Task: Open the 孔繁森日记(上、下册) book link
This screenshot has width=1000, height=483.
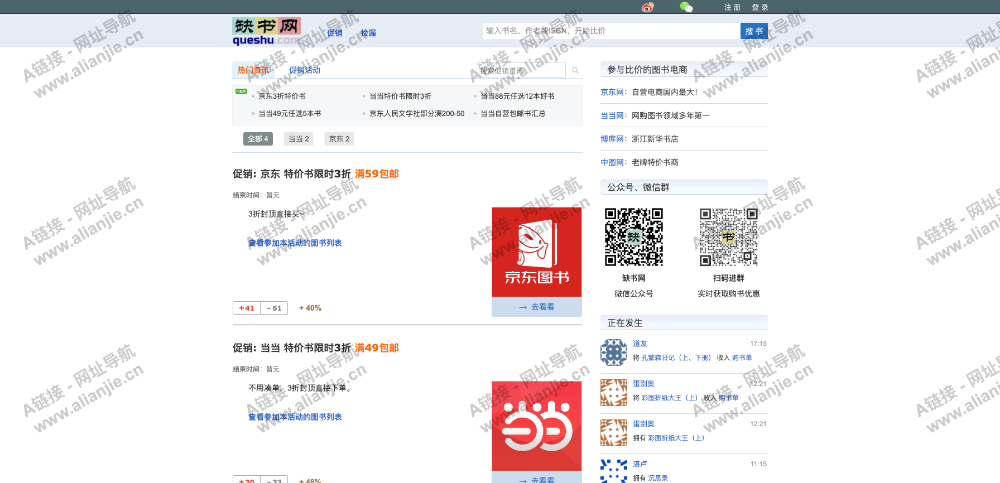Action: point(676,358)
